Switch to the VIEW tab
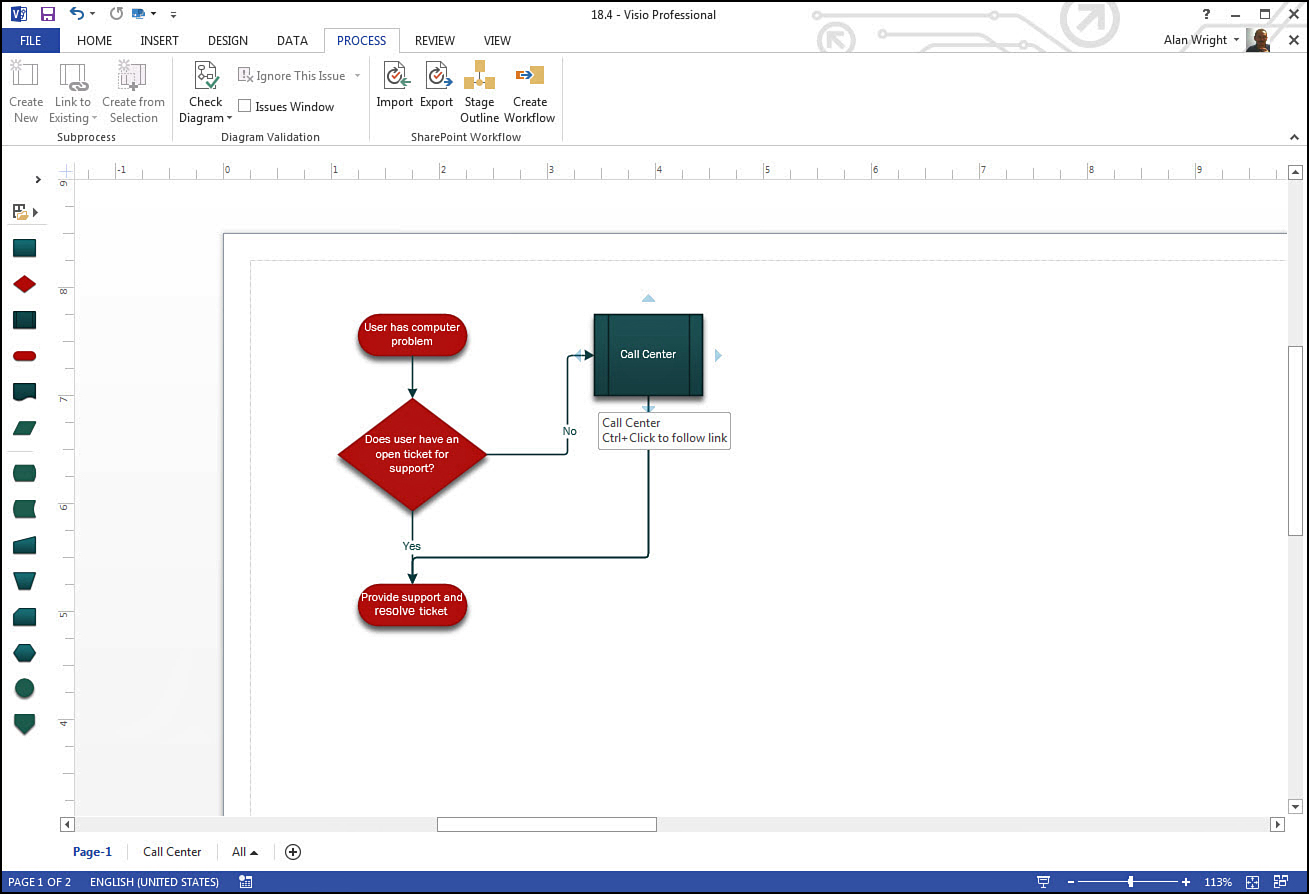Image resolution: width=1309 pixels, height=894 pixels. (497, 40)
